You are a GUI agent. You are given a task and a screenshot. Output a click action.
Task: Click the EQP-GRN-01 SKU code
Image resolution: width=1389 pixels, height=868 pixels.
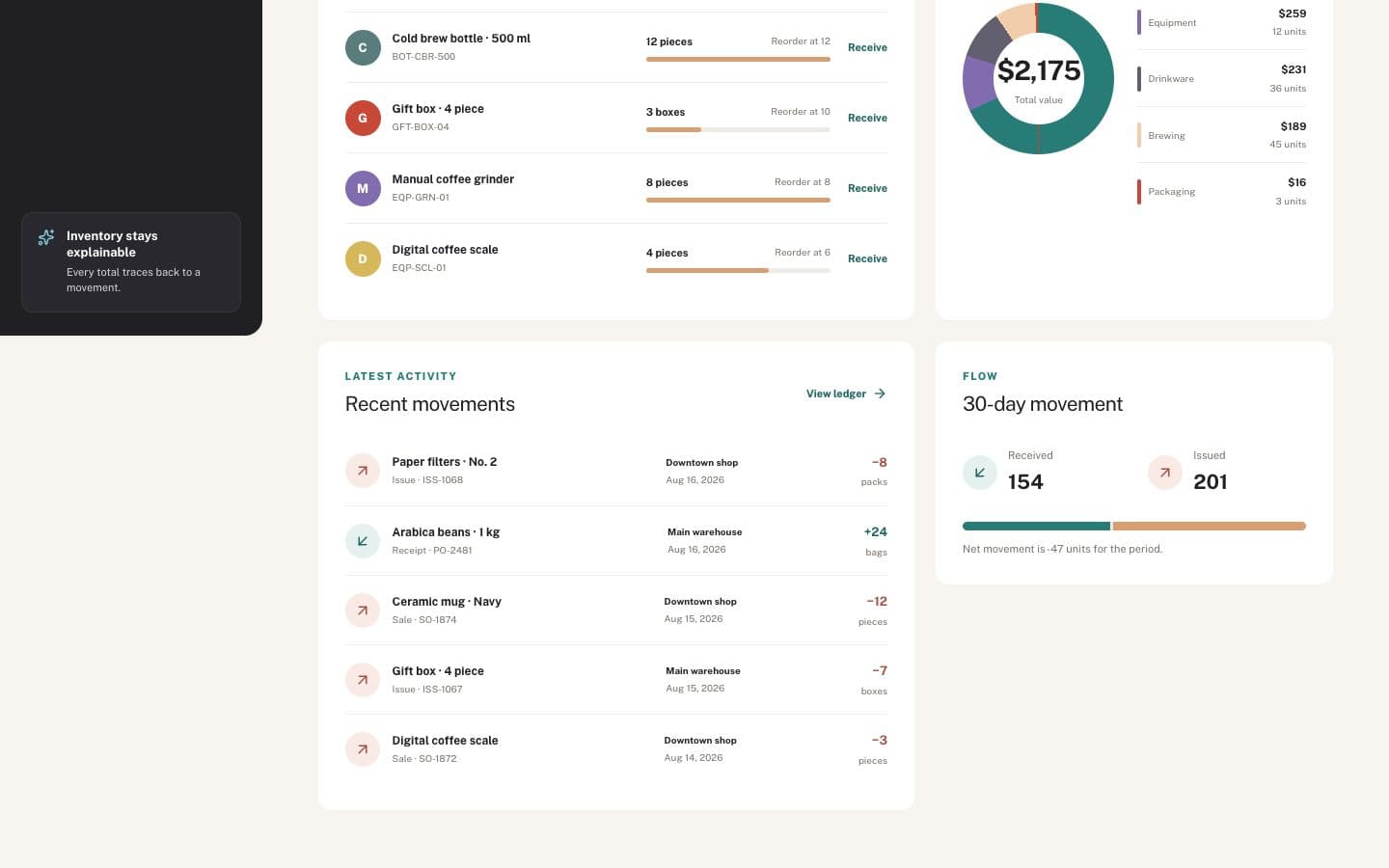point(421,198)
